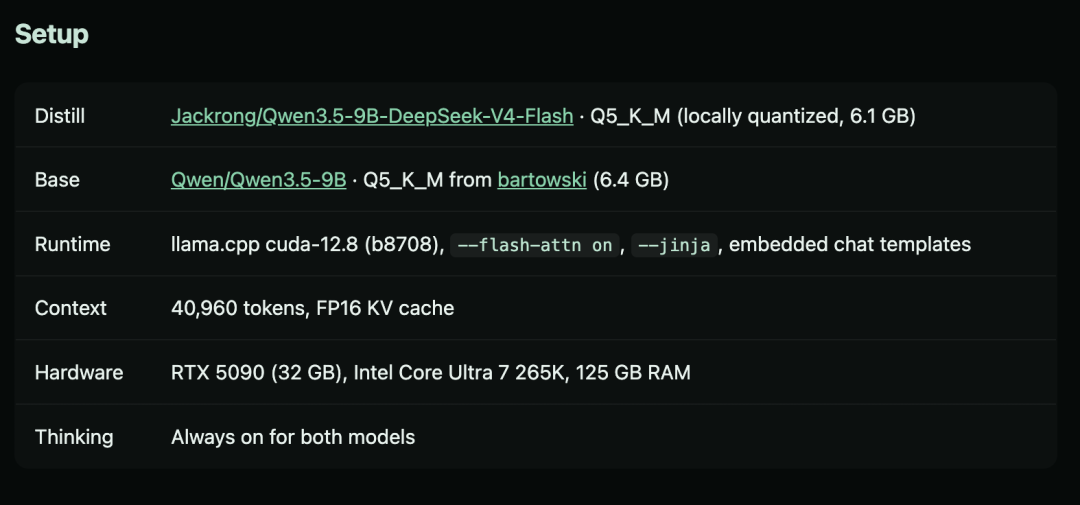Click the Q5_K_M from text in Base row
The image size is (1080, 505).
click(x=428, y=180)
